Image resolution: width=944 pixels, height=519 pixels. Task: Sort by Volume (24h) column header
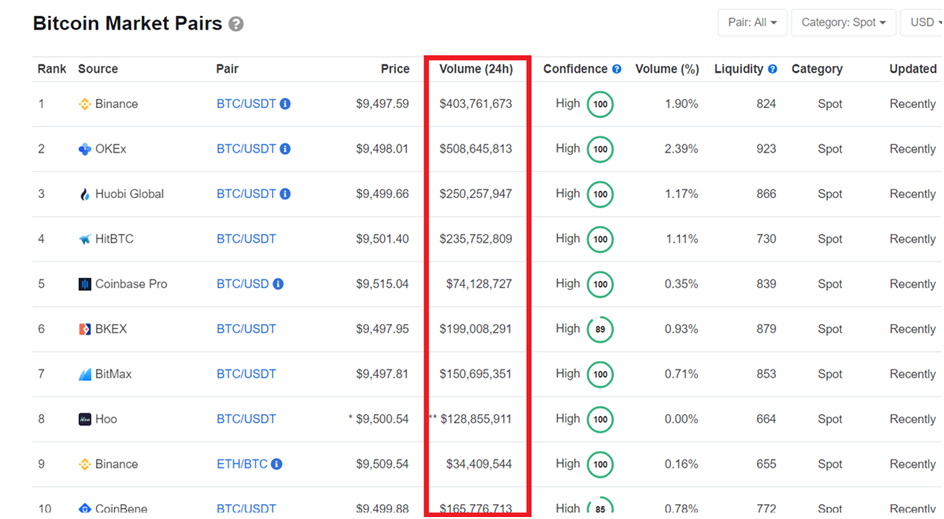[476, 69]
